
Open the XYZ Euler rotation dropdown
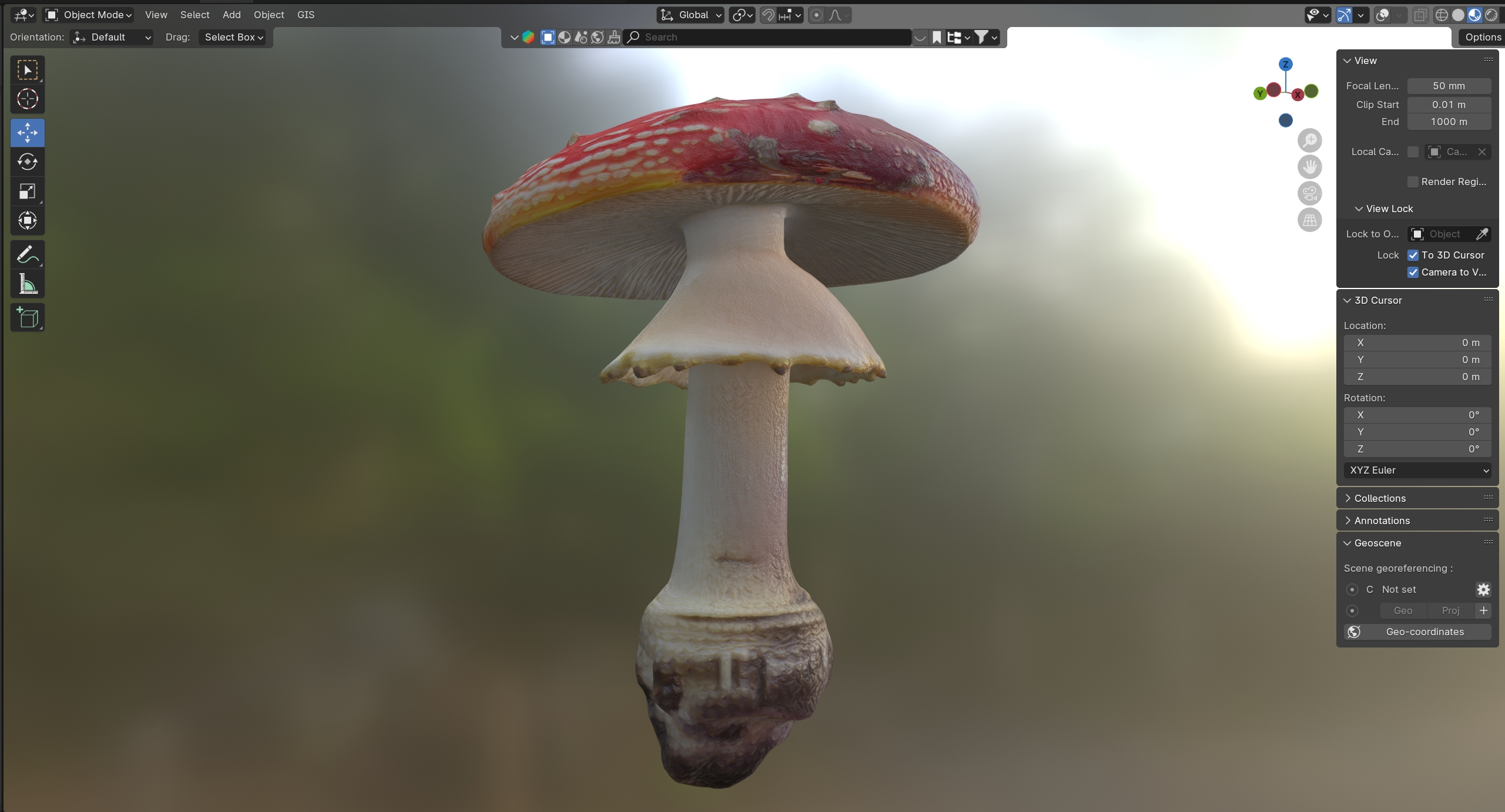tap(1417, 470)
